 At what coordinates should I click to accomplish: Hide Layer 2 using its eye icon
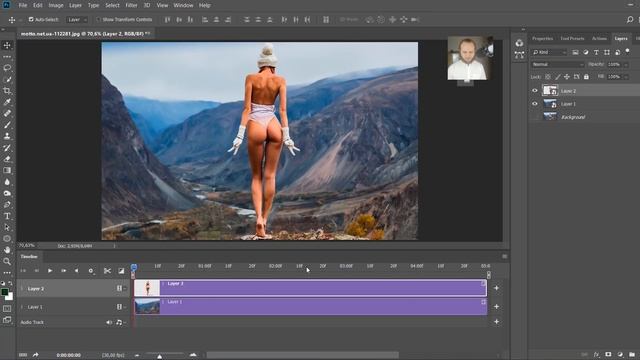pyautogui.click(x=535, y=91)
